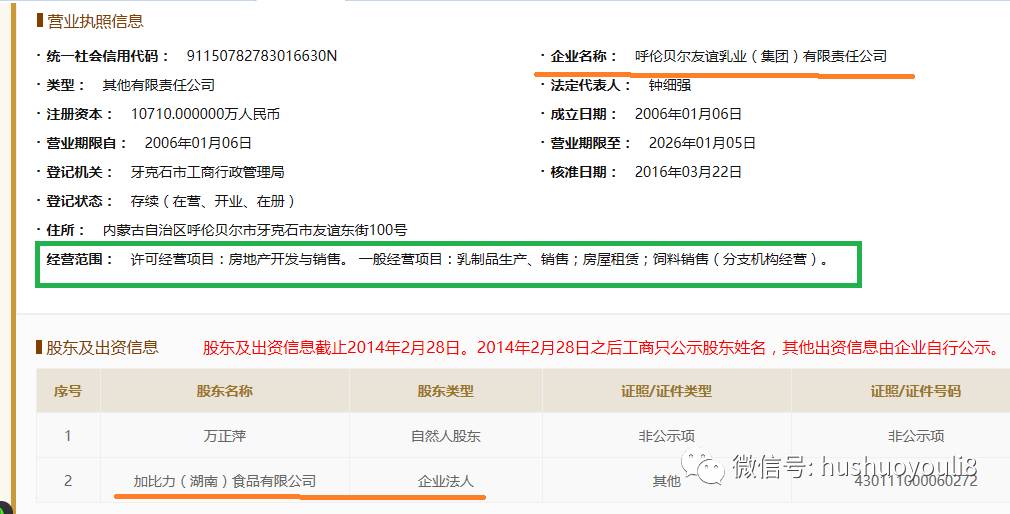
Task: Click the 注册资本 label
Action: coord(79,114)
